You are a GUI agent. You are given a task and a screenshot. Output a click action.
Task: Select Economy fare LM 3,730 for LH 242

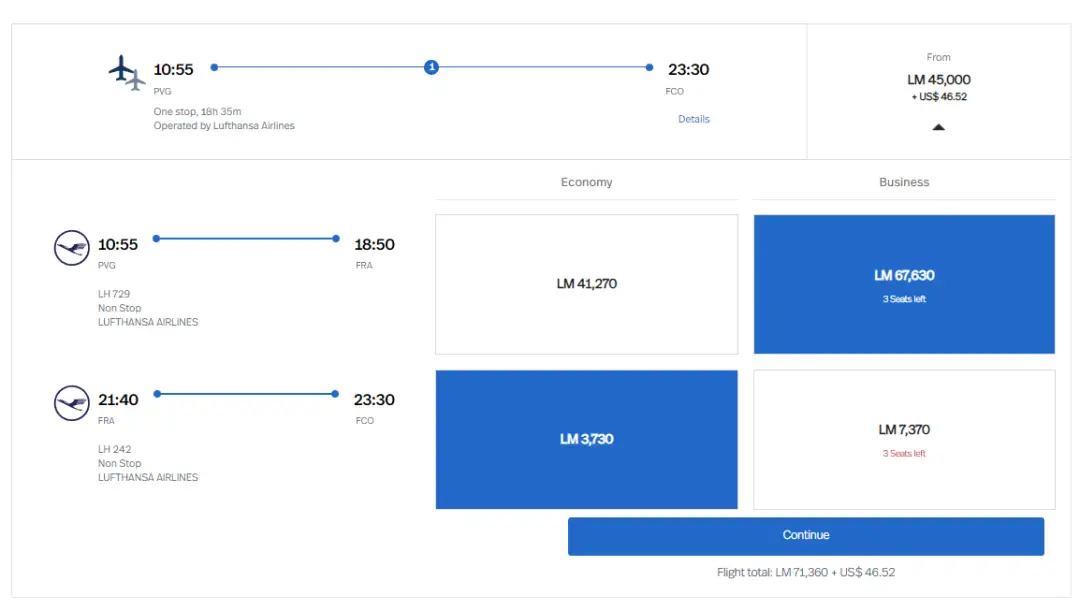(x=586, y=439)
